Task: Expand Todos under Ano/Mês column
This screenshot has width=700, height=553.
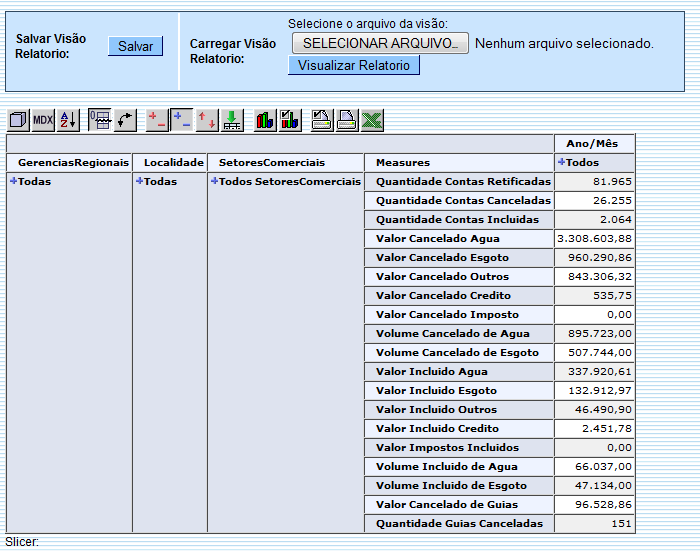Action: click(x=562, y=162)
